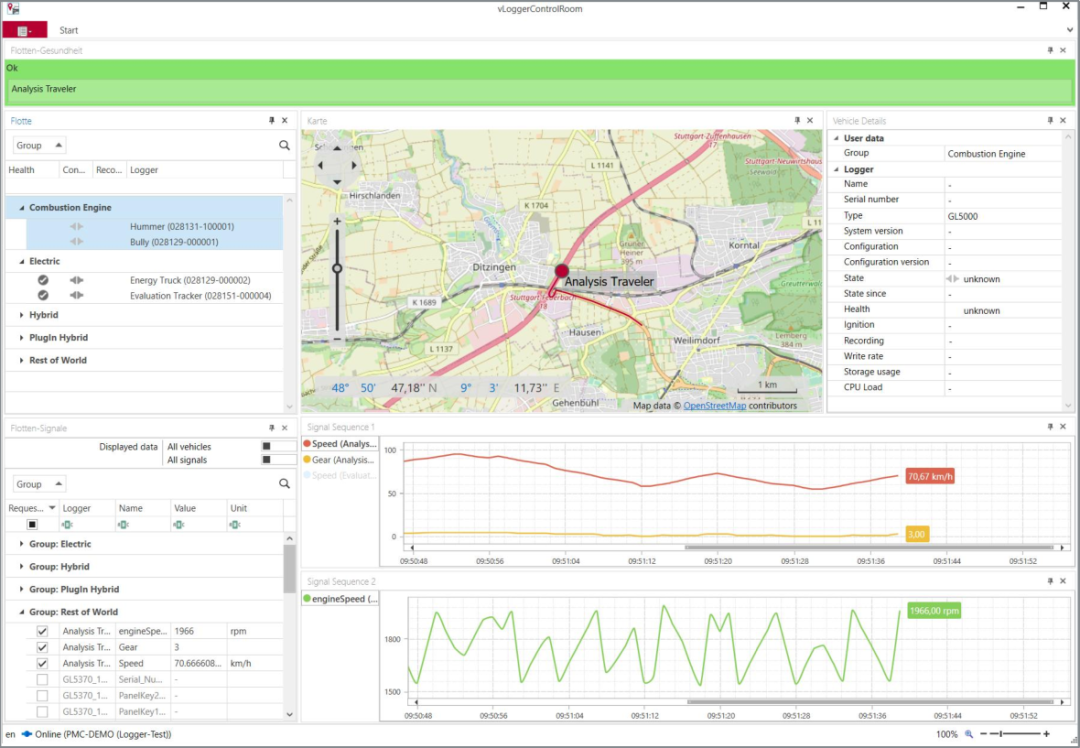Click the map zoom-in plus button

(337, 222)
